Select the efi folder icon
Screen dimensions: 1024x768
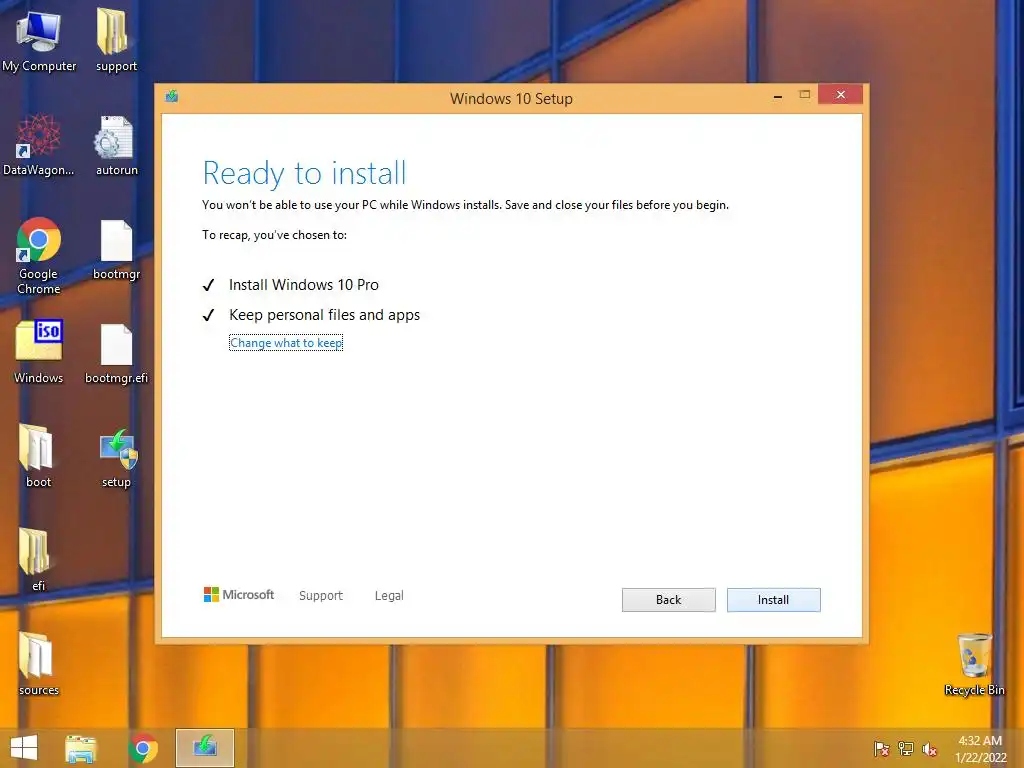39,560
